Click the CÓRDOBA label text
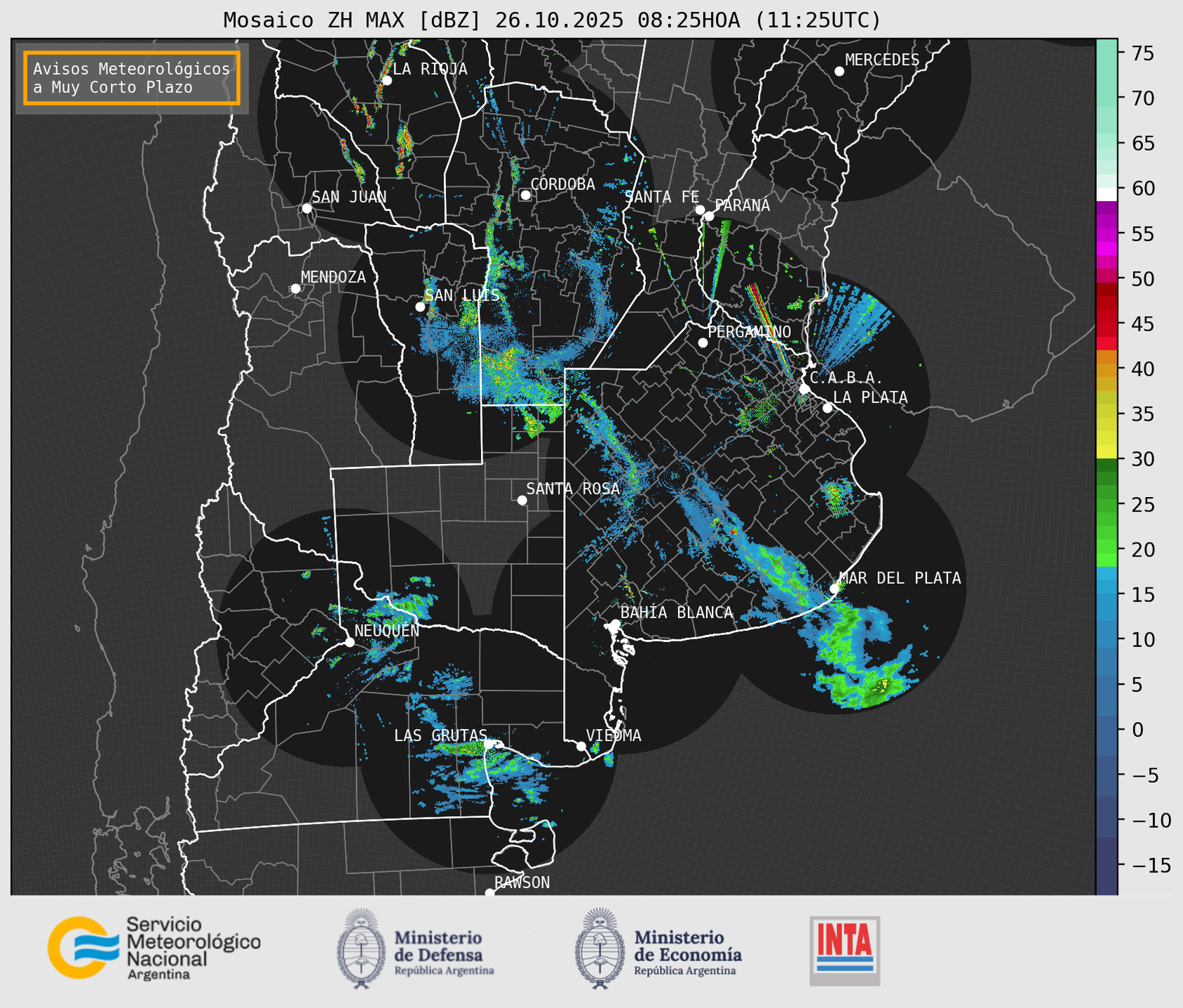The width and height of the screenshot is (1183, 1008). (x=562, y=184)
